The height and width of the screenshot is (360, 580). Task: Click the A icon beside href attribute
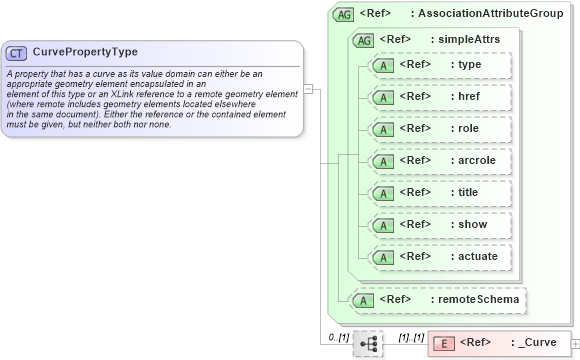click(383, 98)
